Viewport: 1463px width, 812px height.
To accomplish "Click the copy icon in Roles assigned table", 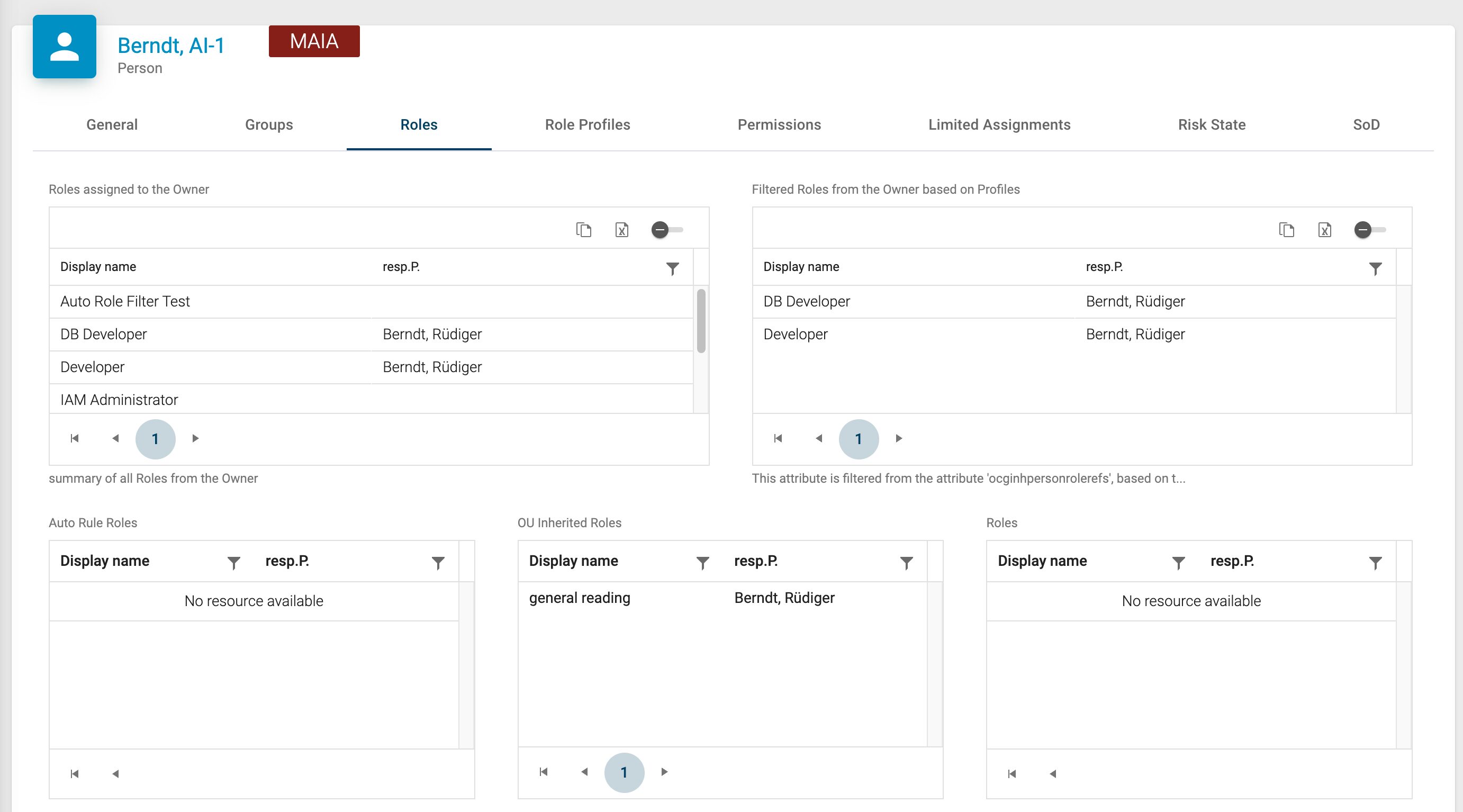I will pyautogui.click(x=583, y=230).
